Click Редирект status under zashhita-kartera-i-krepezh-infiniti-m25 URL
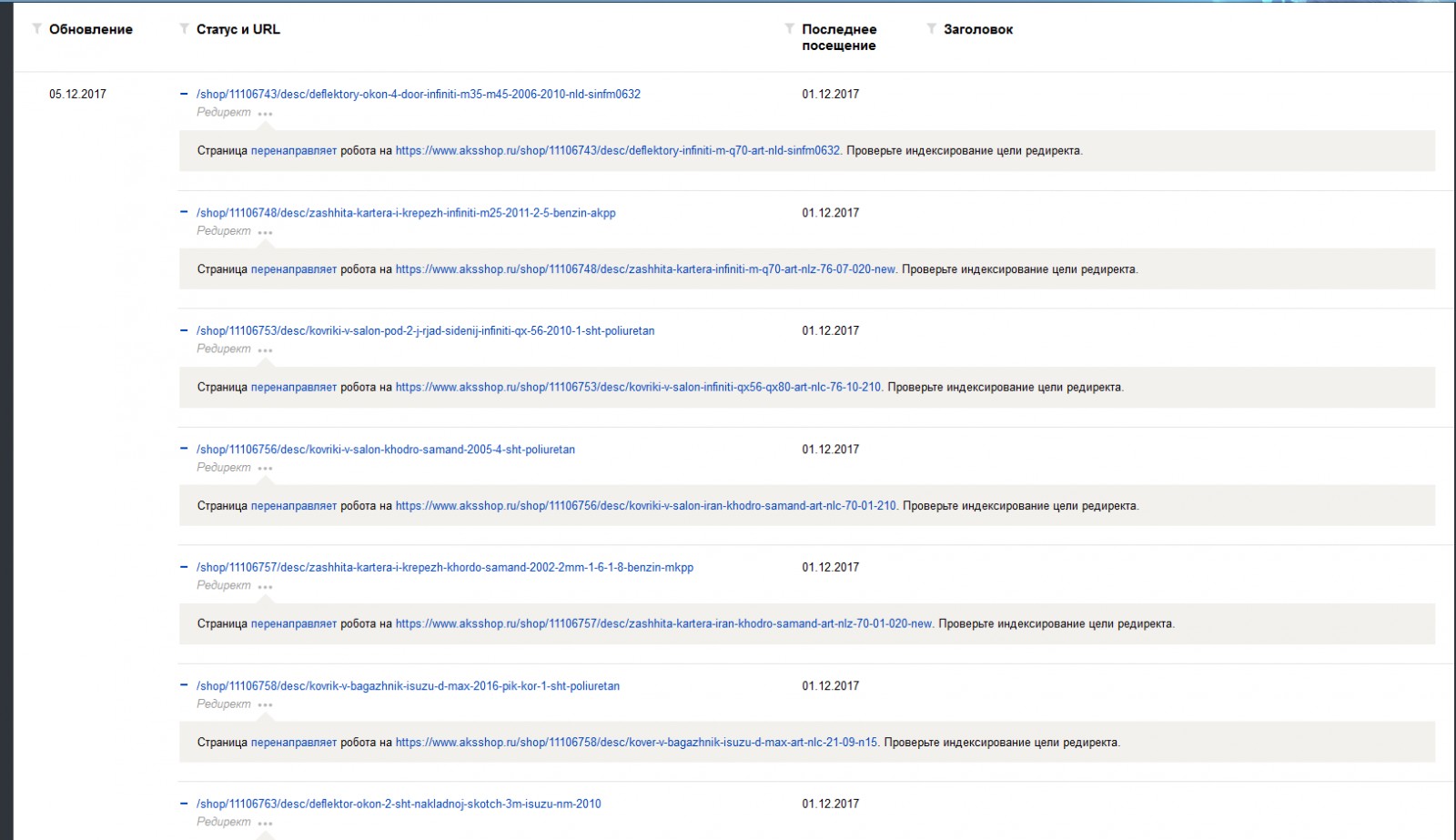 [x=224, y=230]
